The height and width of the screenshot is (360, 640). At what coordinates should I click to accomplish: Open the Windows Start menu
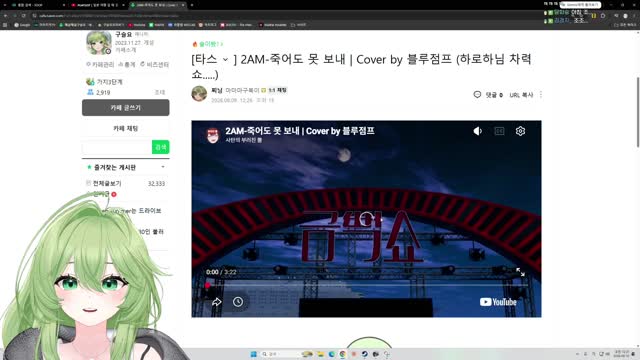pyautogui.click(x=253, y=354)
